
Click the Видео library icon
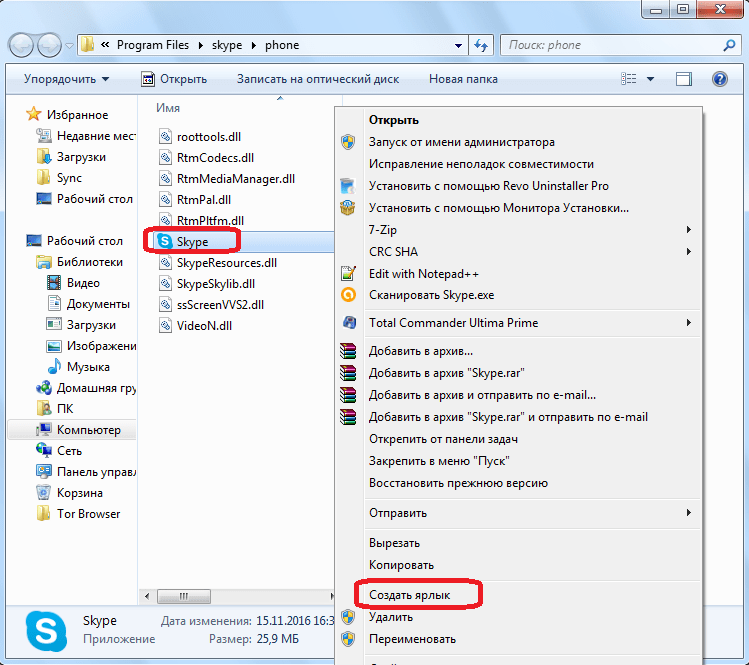[x=54, y=282]
